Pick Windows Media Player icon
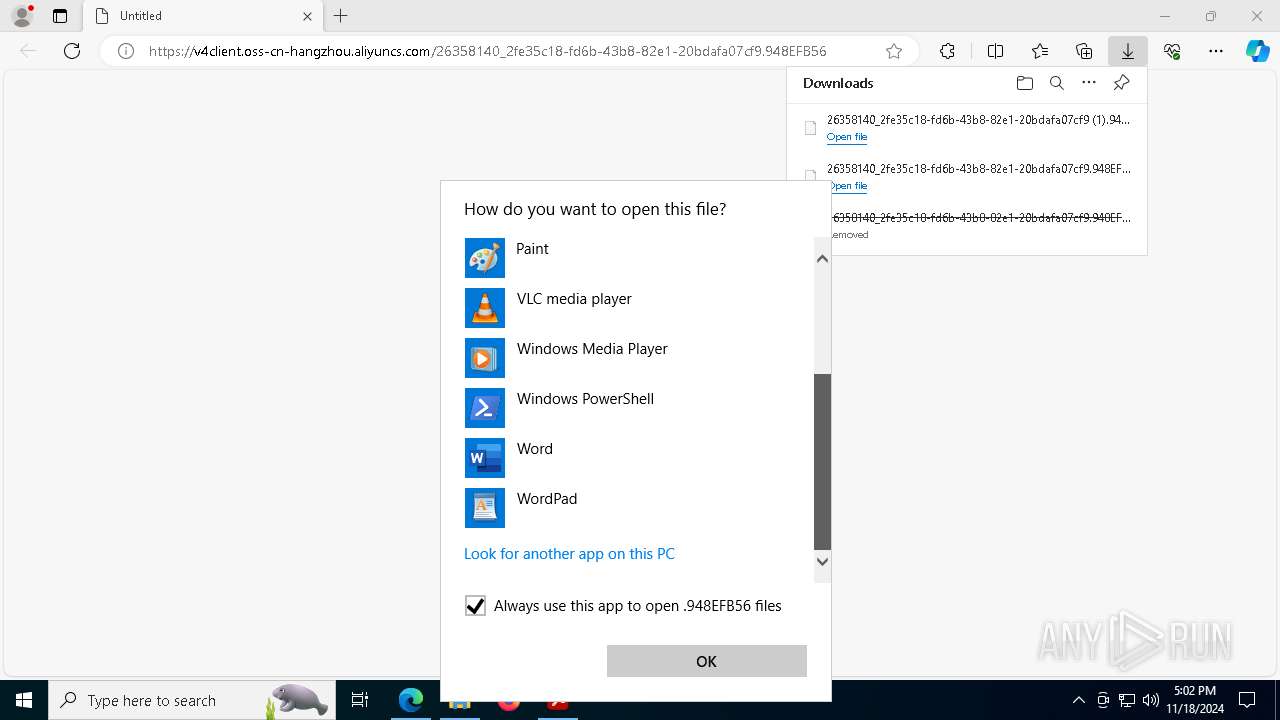1280x720 pixels. pyautogui.click(x=485, y=358)
